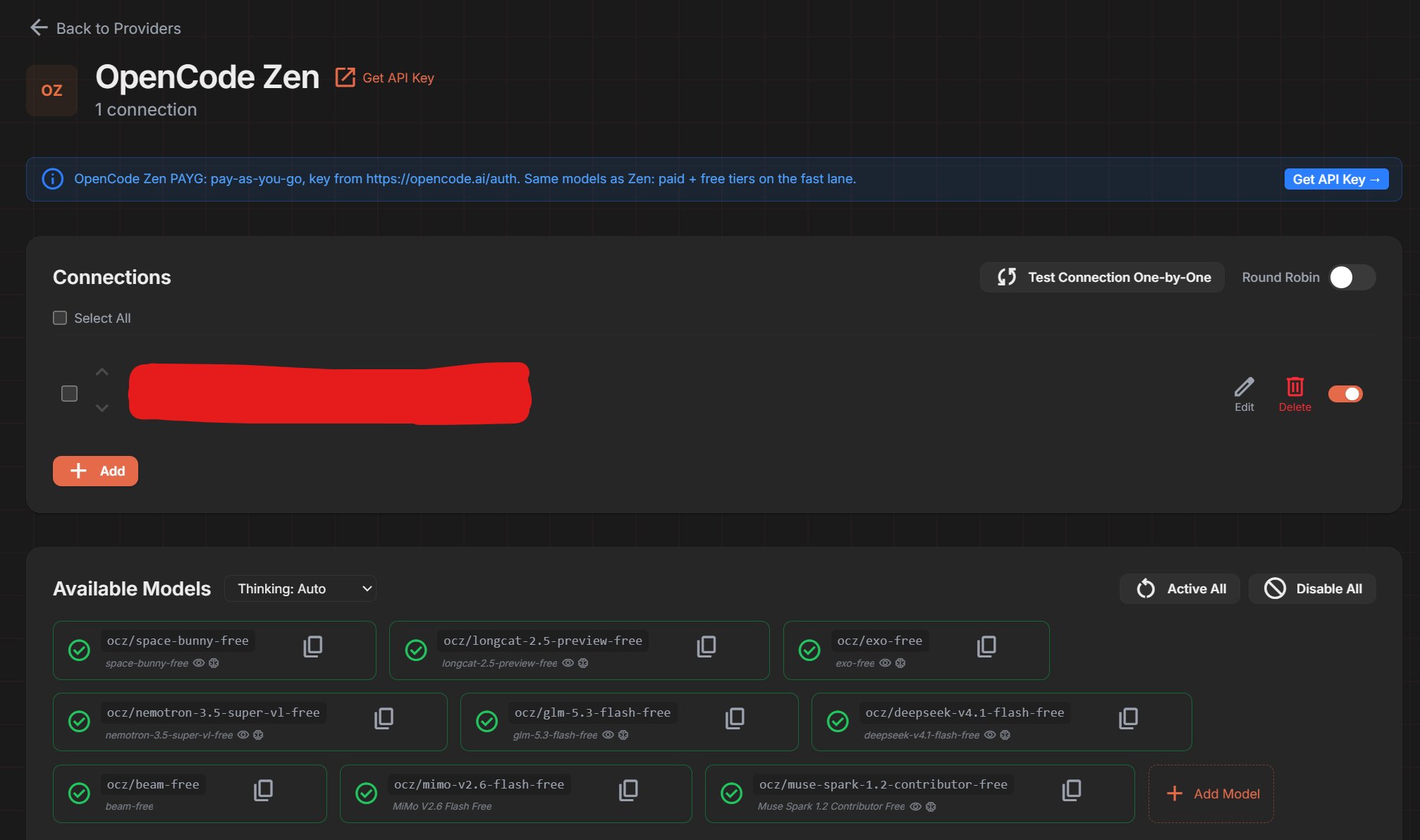This screenshot has width=1420, height=840.
Task: Select the ocz/deepseek-v4.1-flash-free model name
Action: (x=965, y=712)
